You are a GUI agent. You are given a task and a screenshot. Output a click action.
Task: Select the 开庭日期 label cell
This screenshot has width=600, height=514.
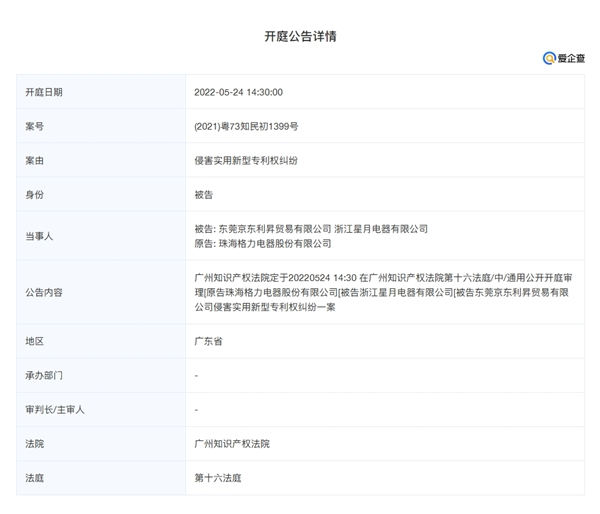coord(101,92)
